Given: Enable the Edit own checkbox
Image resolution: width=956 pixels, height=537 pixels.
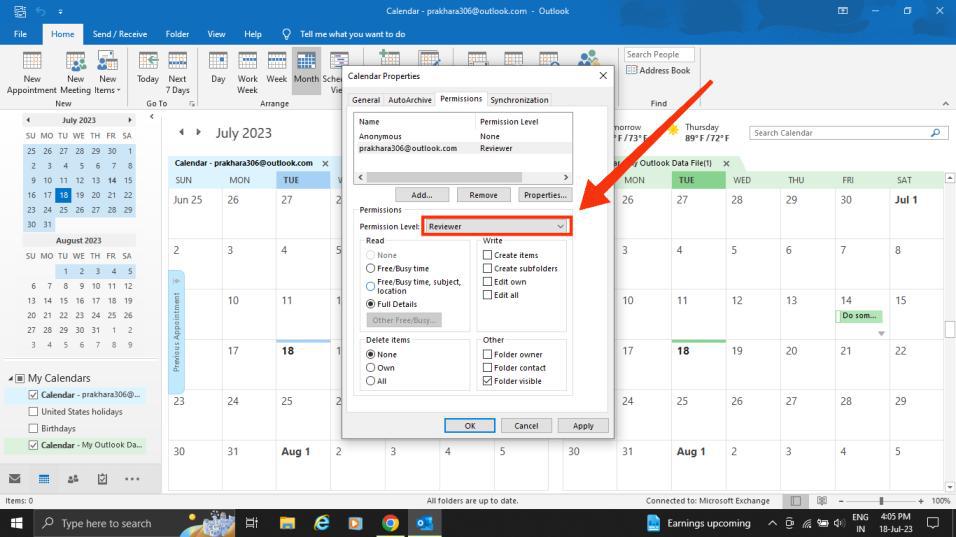Looking at the screenshot, I should click(487, 282).
